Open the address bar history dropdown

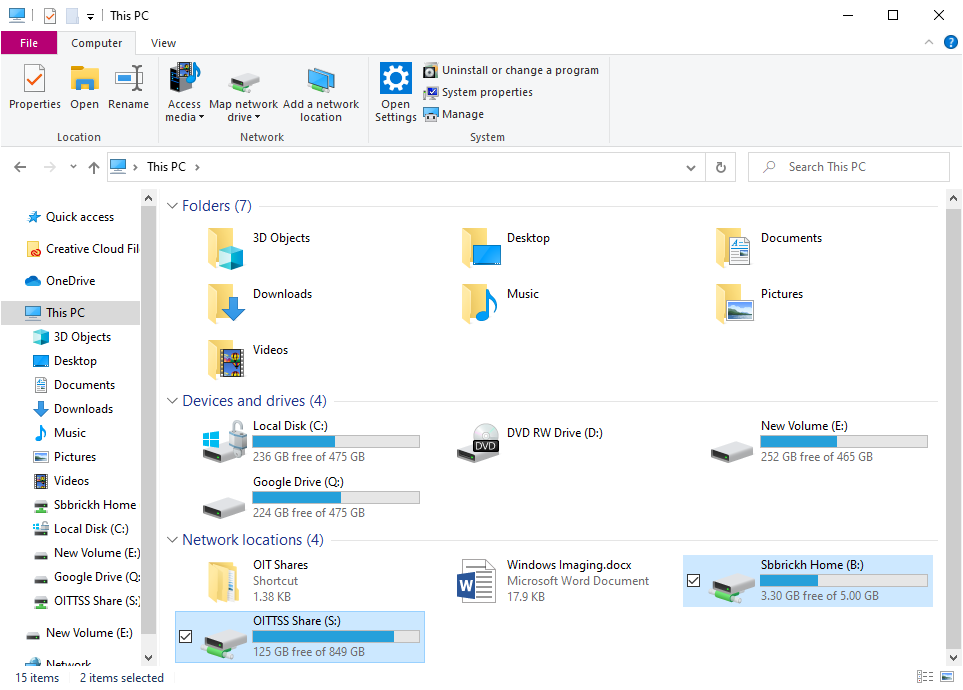(x=691, y=167)
